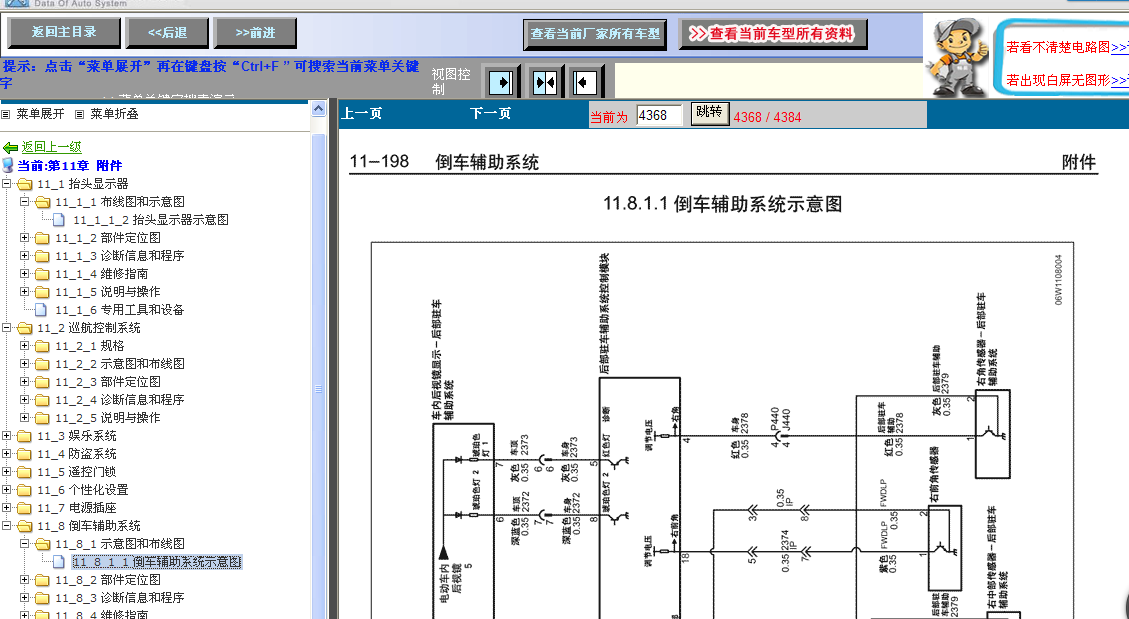
Task: Expand the 11_1_3 诊断信息和程序 node
Action: click(24, 256)
